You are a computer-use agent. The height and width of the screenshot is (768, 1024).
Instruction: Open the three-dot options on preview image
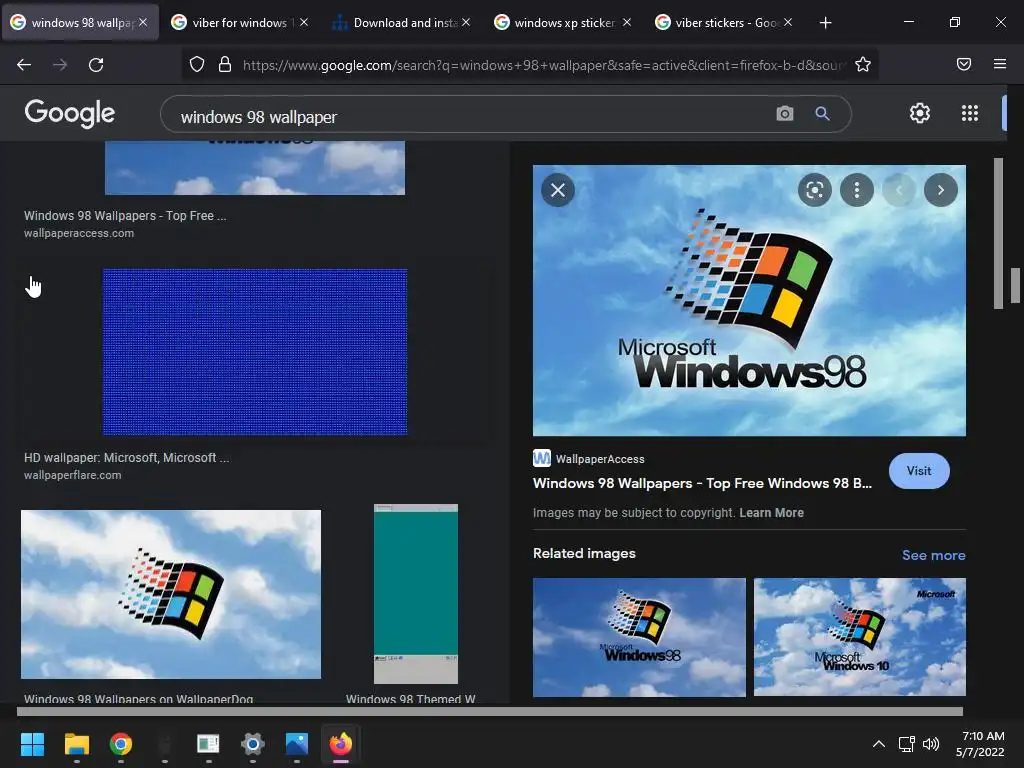click(x=857, y=190)
